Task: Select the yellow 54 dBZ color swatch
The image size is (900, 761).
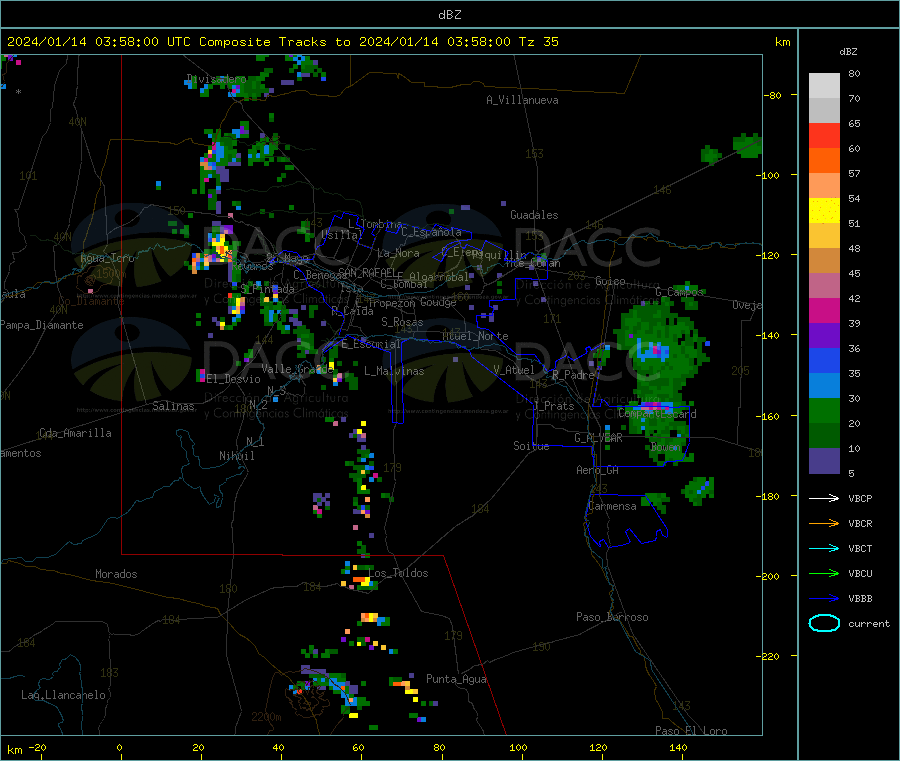Action: [824, 211]
